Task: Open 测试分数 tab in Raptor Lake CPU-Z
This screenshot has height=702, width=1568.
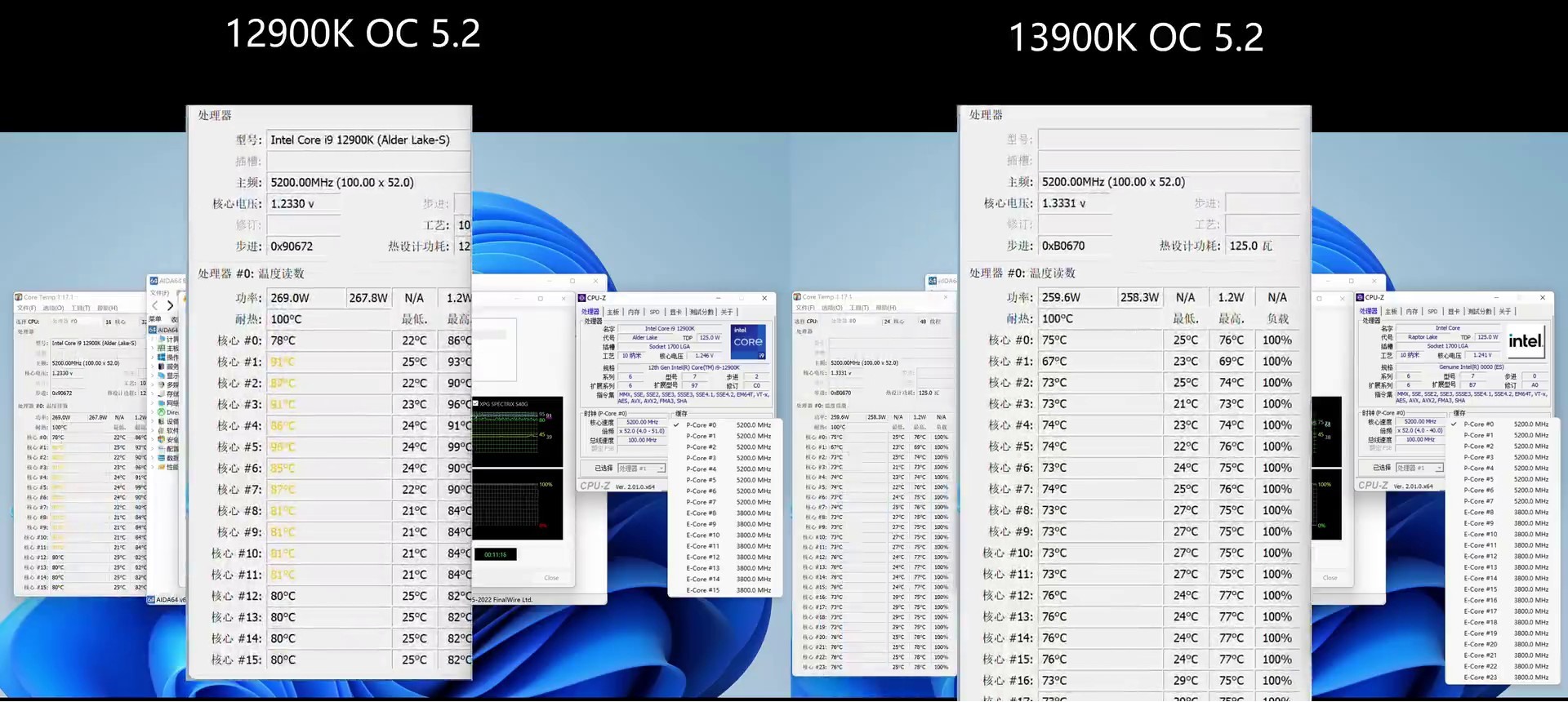Action: (1479, 311)
